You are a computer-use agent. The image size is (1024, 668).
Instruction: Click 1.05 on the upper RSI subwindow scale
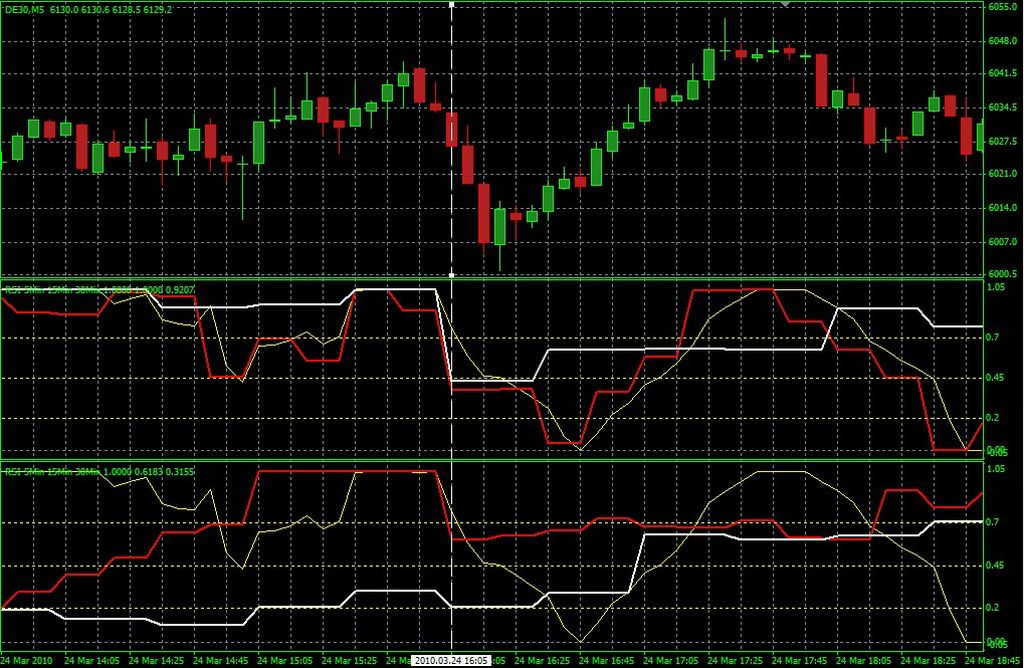pos(995,287)
